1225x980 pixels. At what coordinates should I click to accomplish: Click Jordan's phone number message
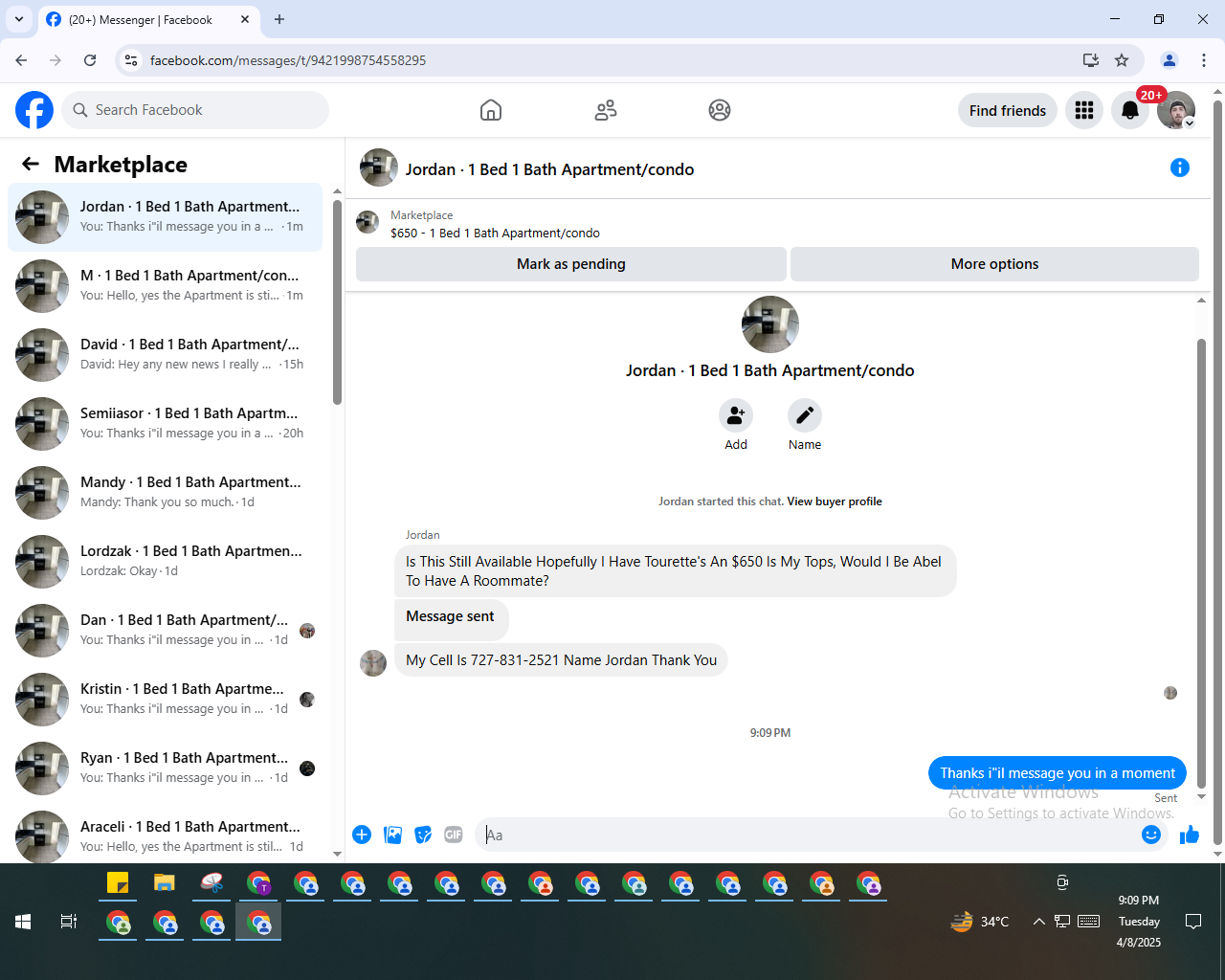[x=561, y=660]
